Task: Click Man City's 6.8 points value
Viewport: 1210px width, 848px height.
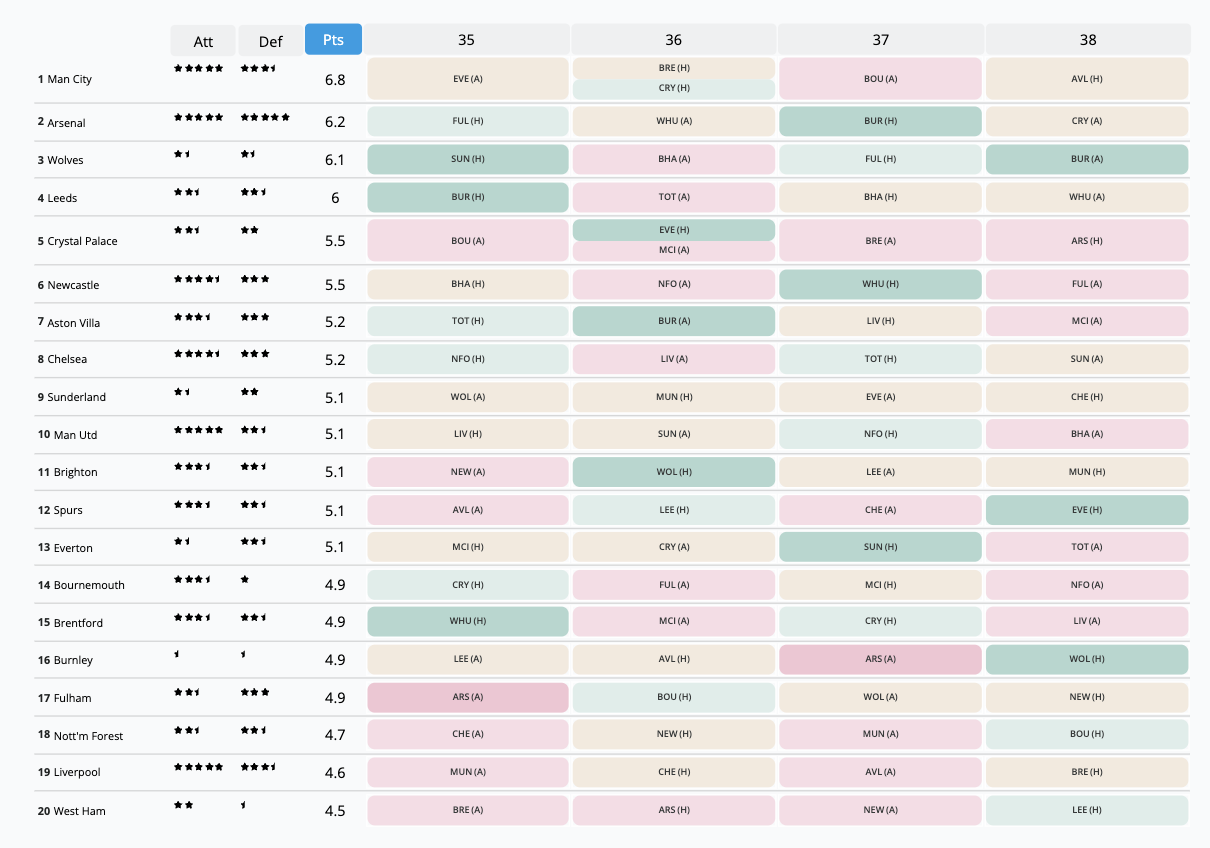Action: click(335, 79)
